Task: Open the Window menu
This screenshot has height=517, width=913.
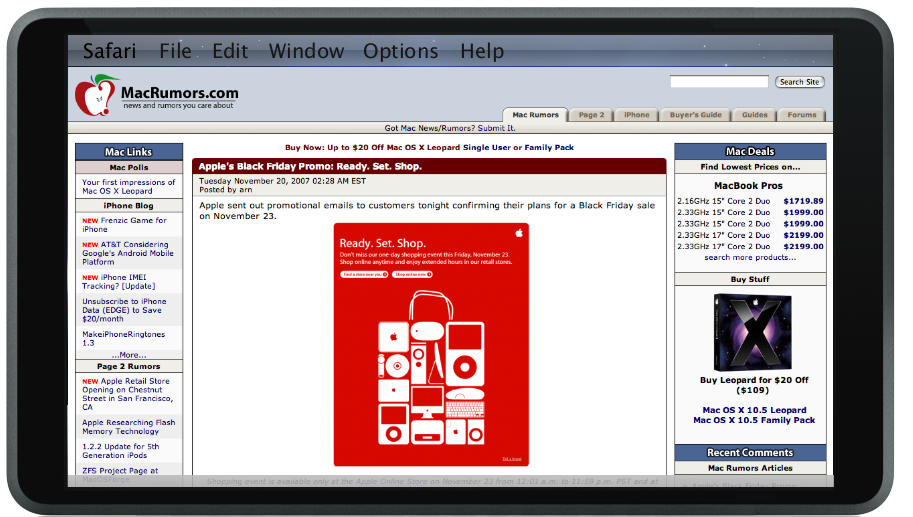Action: [x=306, y=51]
